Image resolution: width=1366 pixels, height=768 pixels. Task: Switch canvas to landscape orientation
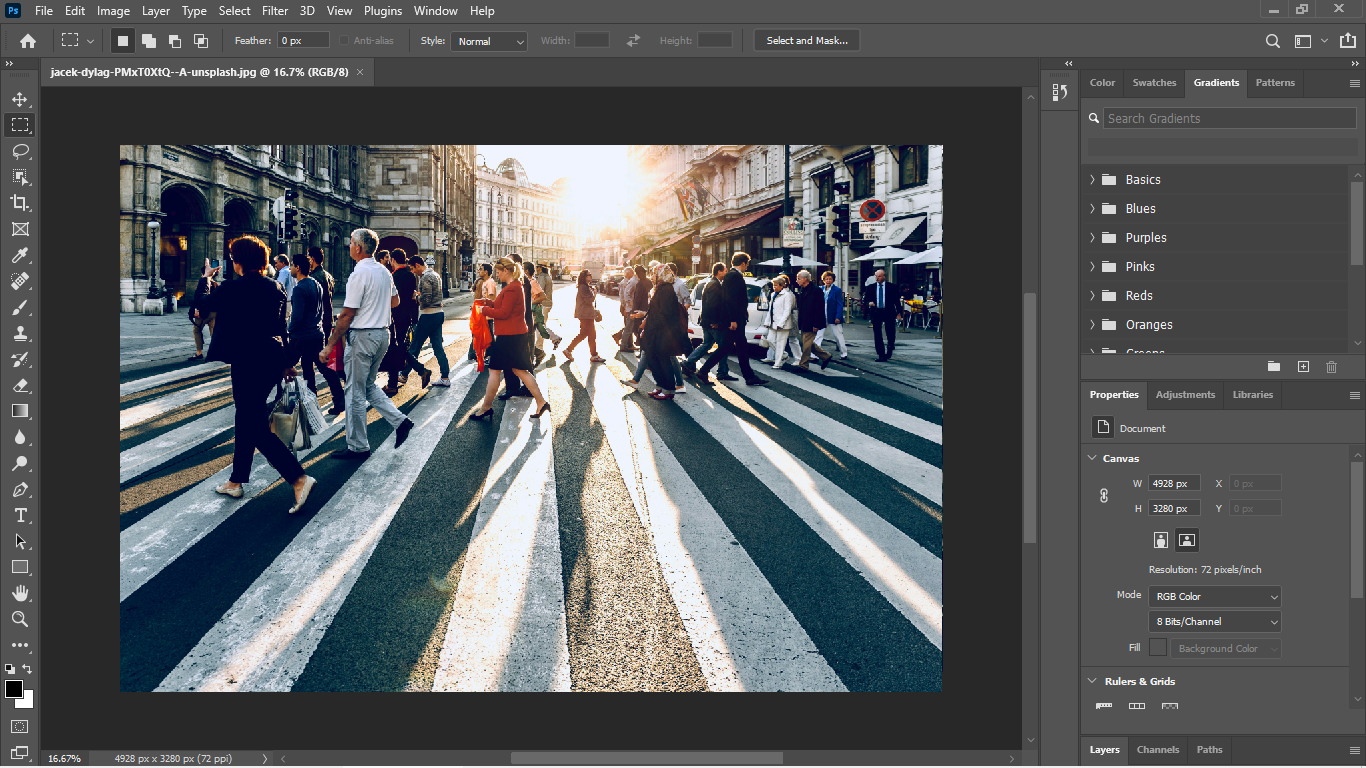tap(1186, 539)
